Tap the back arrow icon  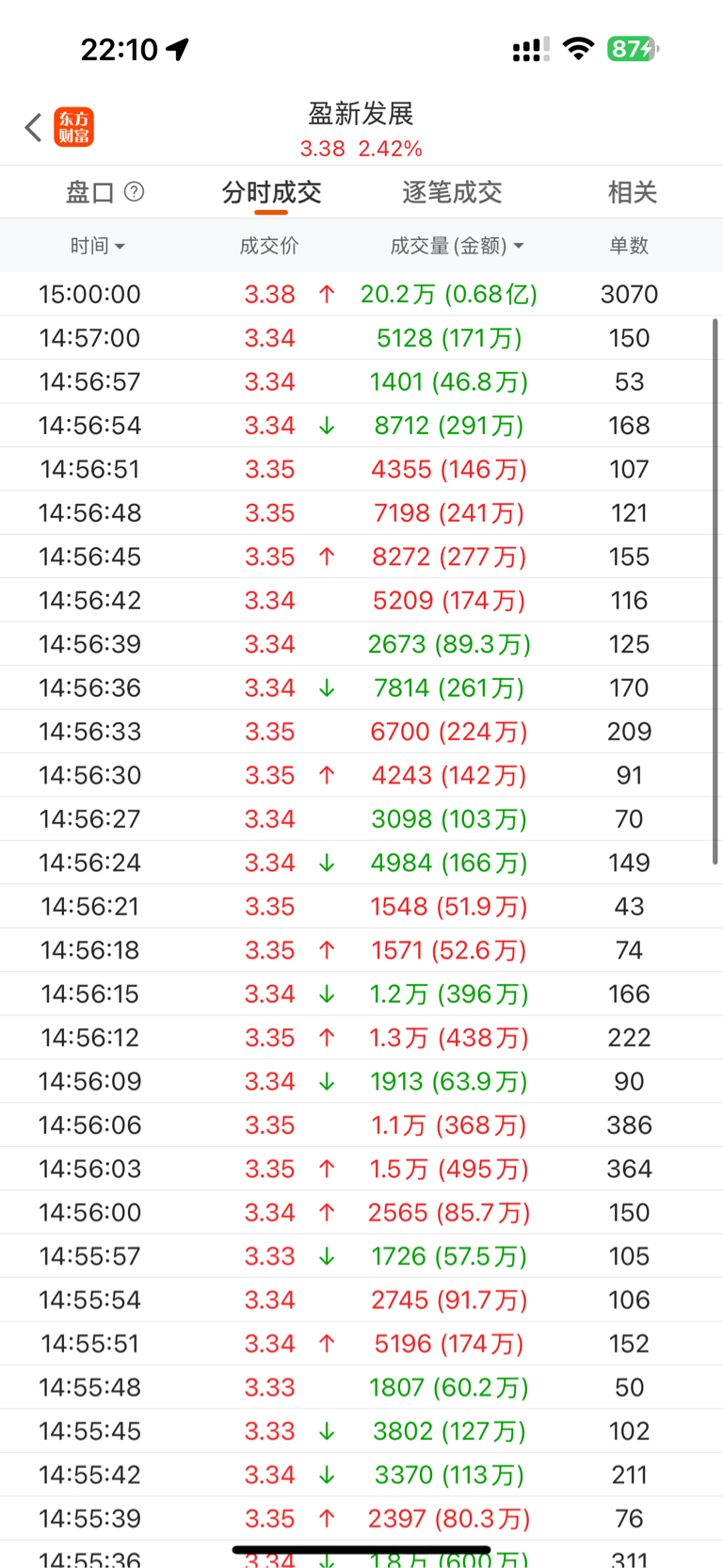click(34, 127)
